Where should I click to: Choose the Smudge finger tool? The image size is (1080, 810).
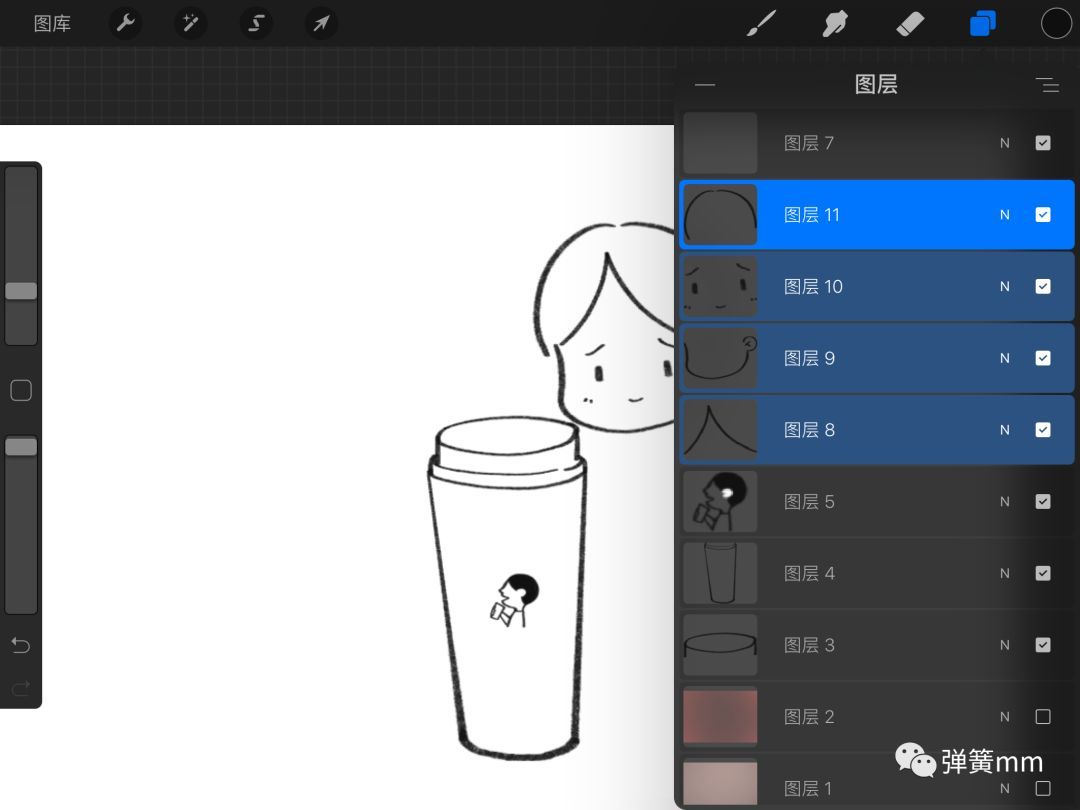pyautogui.click(x=835, y=23)
